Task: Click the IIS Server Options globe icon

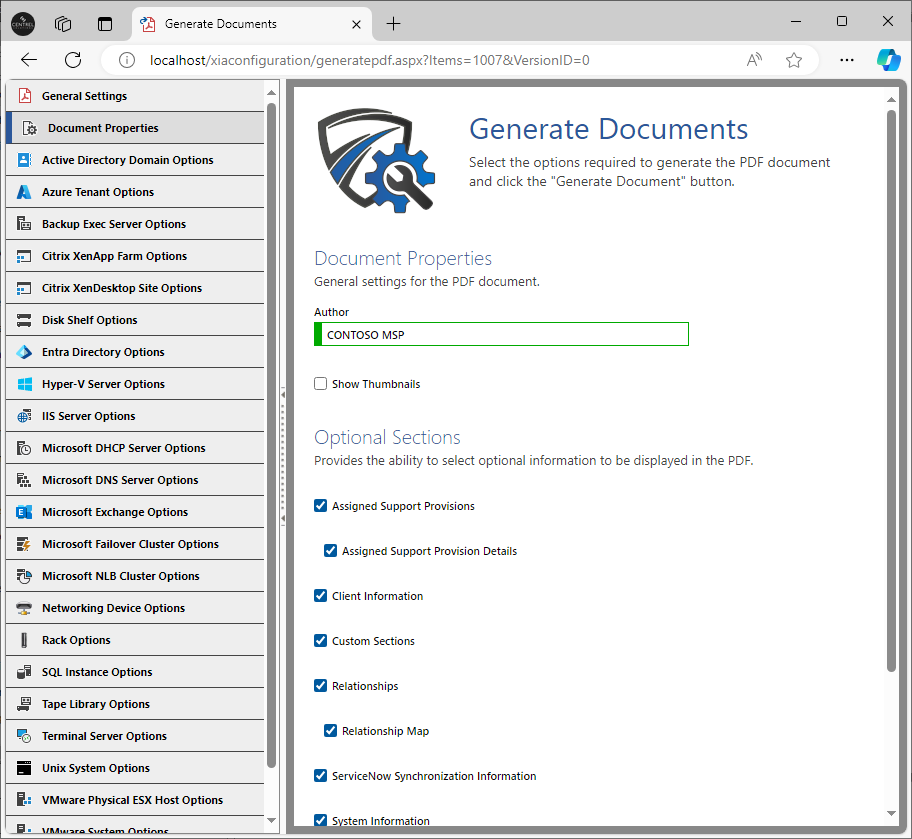Action: click(24, 416)
